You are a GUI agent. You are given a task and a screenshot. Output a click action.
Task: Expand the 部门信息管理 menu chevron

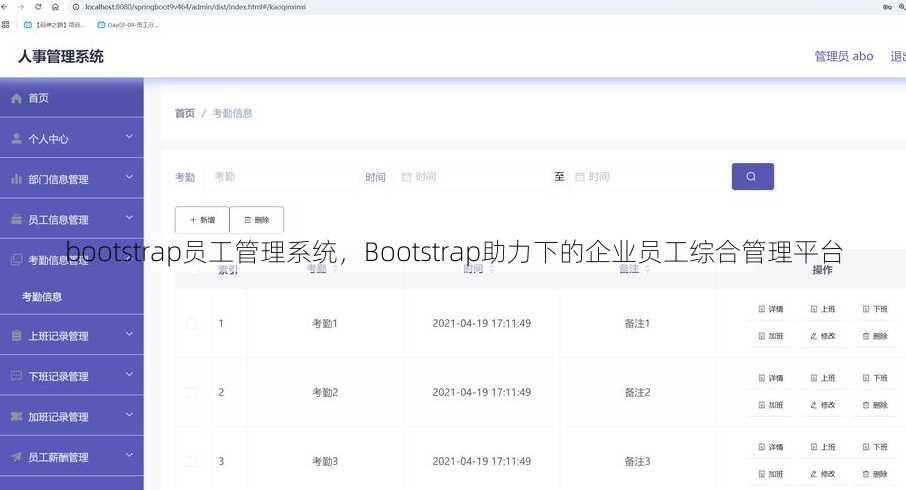coord(129,177)
